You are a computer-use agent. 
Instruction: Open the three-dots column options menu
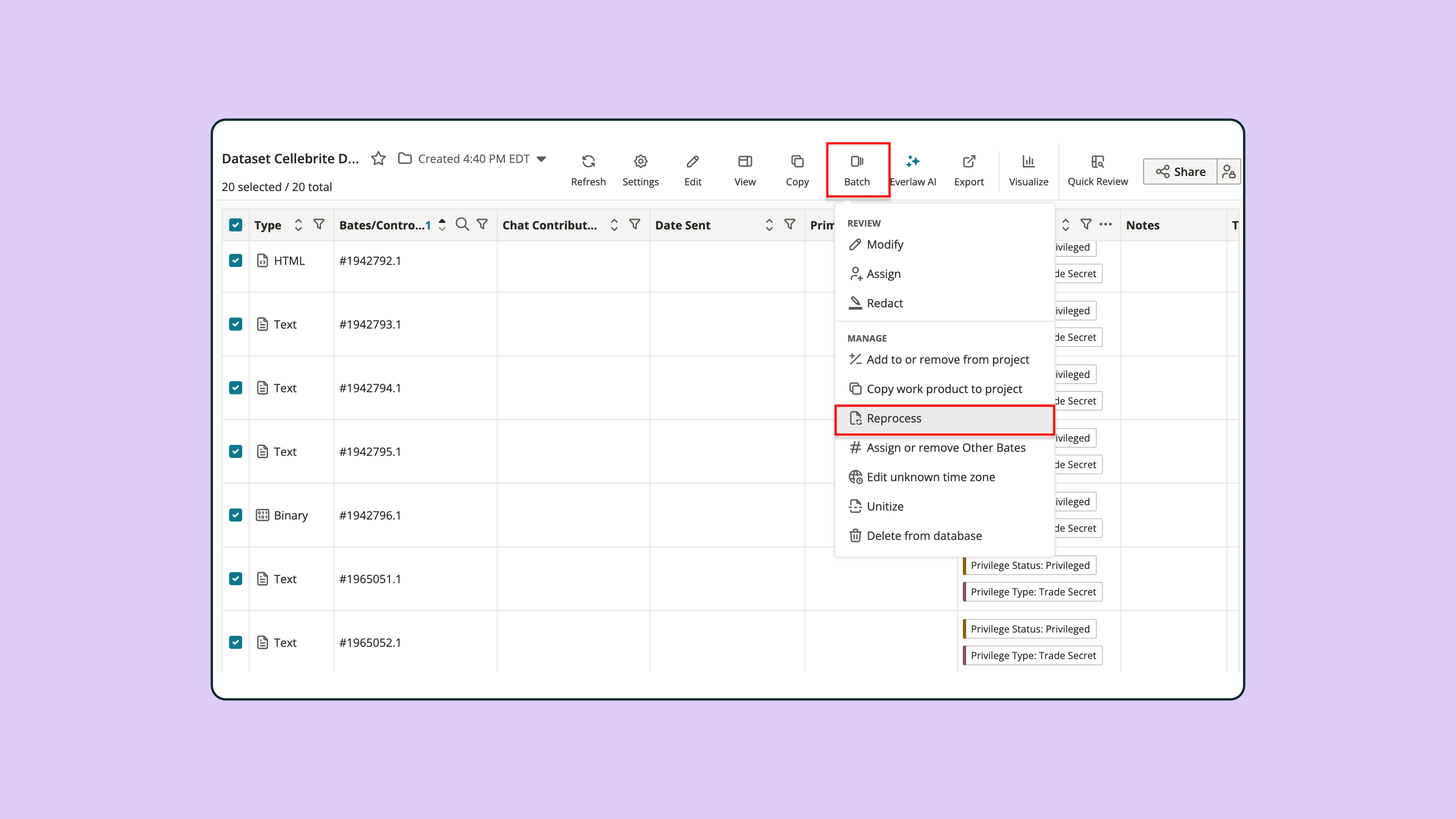(x=1106, y=224)
